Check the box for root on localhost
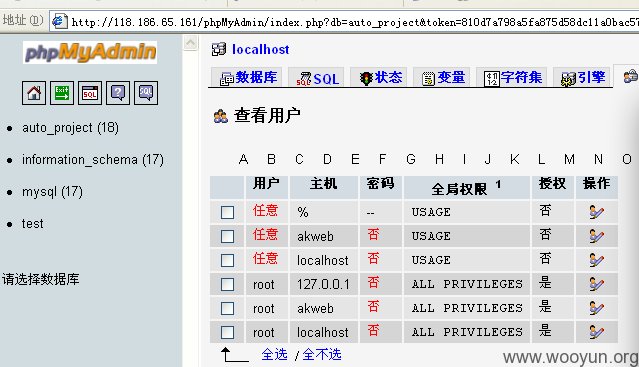The width and height of the screenshot is (639, 367). 227,332
